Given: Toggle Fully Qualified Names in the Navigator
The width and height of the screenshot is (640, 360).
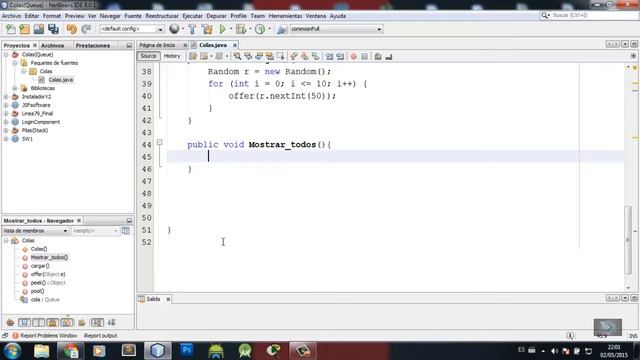Looking at the screenshot, I should tap(82, 323).
